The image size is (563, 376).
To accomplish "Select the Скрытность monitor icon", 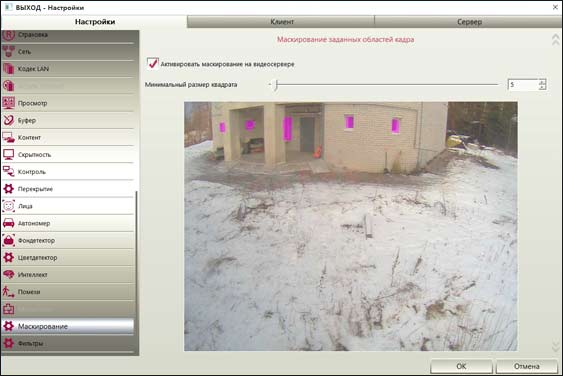I will coord(9,155).
